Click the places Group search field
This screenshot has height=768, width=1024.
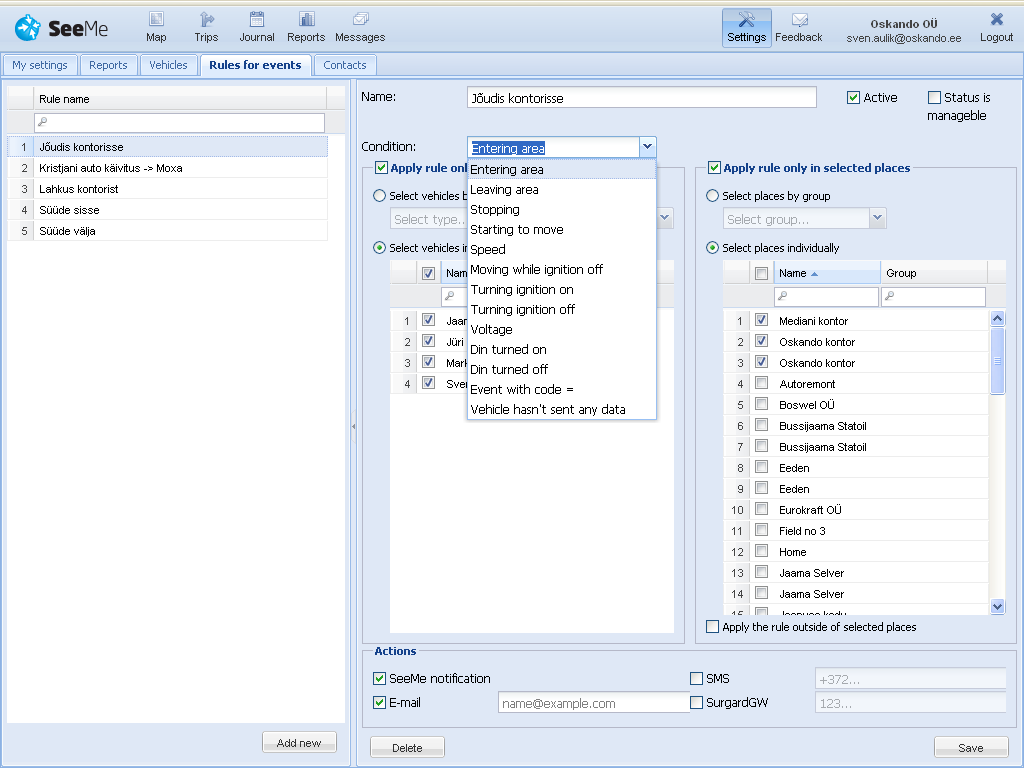tap(933, 296)
